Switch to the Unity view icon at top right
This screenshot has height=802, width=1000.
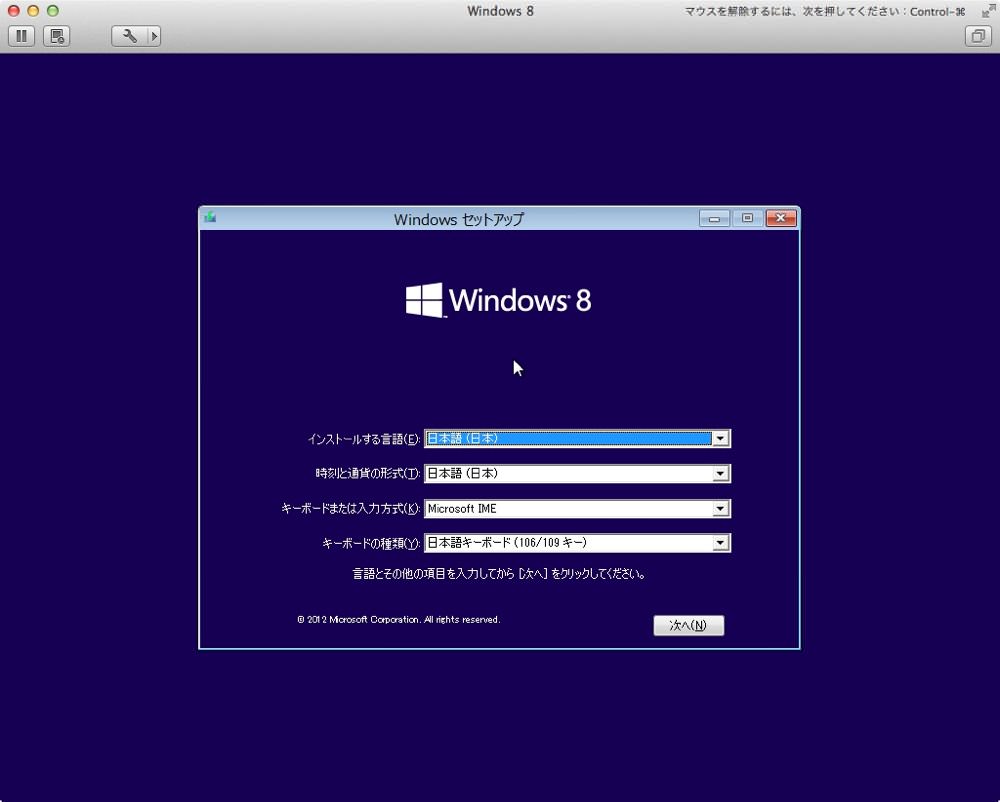[978, 36]
